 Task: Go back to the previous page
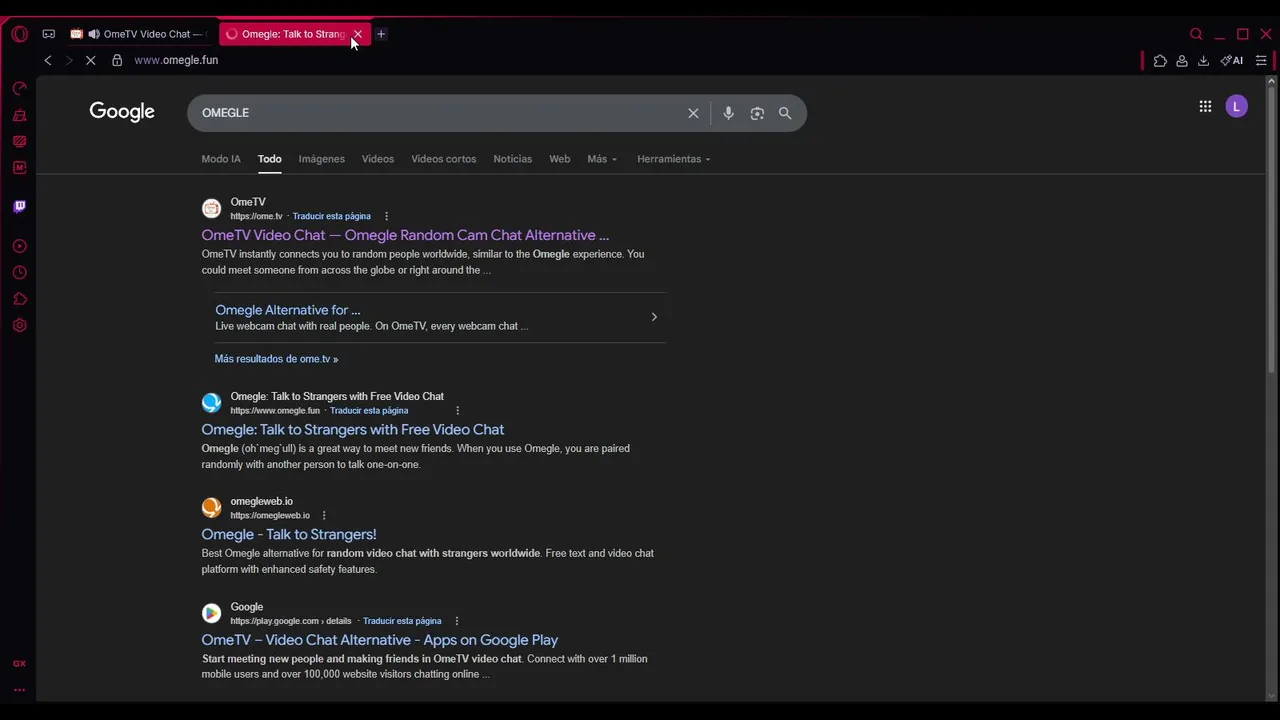(x=48, y=60)
